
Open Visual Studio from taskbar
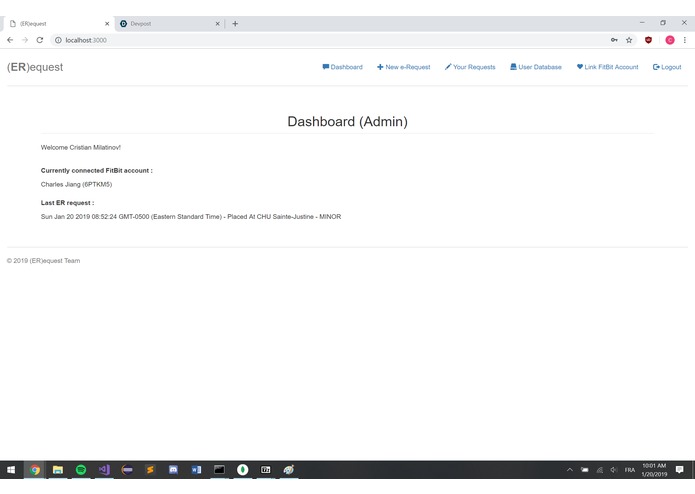104,470
